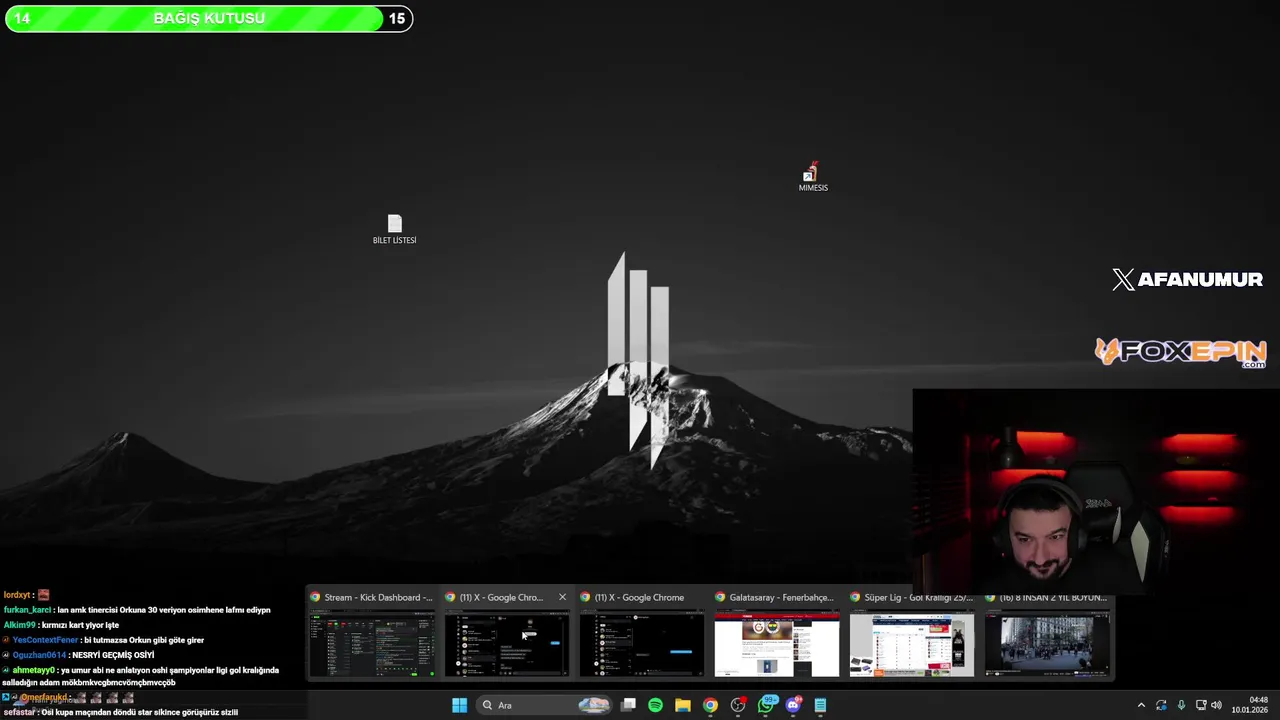Viewport: 1280px width, 720px height.
Task: Close the hovered (11) X Chrome preview
Action: (562, 597)
